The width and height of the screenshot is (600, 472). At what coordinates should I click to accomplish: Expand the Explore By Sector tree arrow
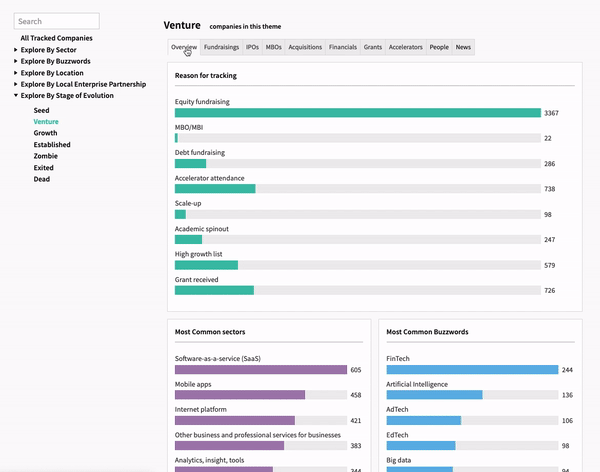pyautogui.click(x=16, y=50)
